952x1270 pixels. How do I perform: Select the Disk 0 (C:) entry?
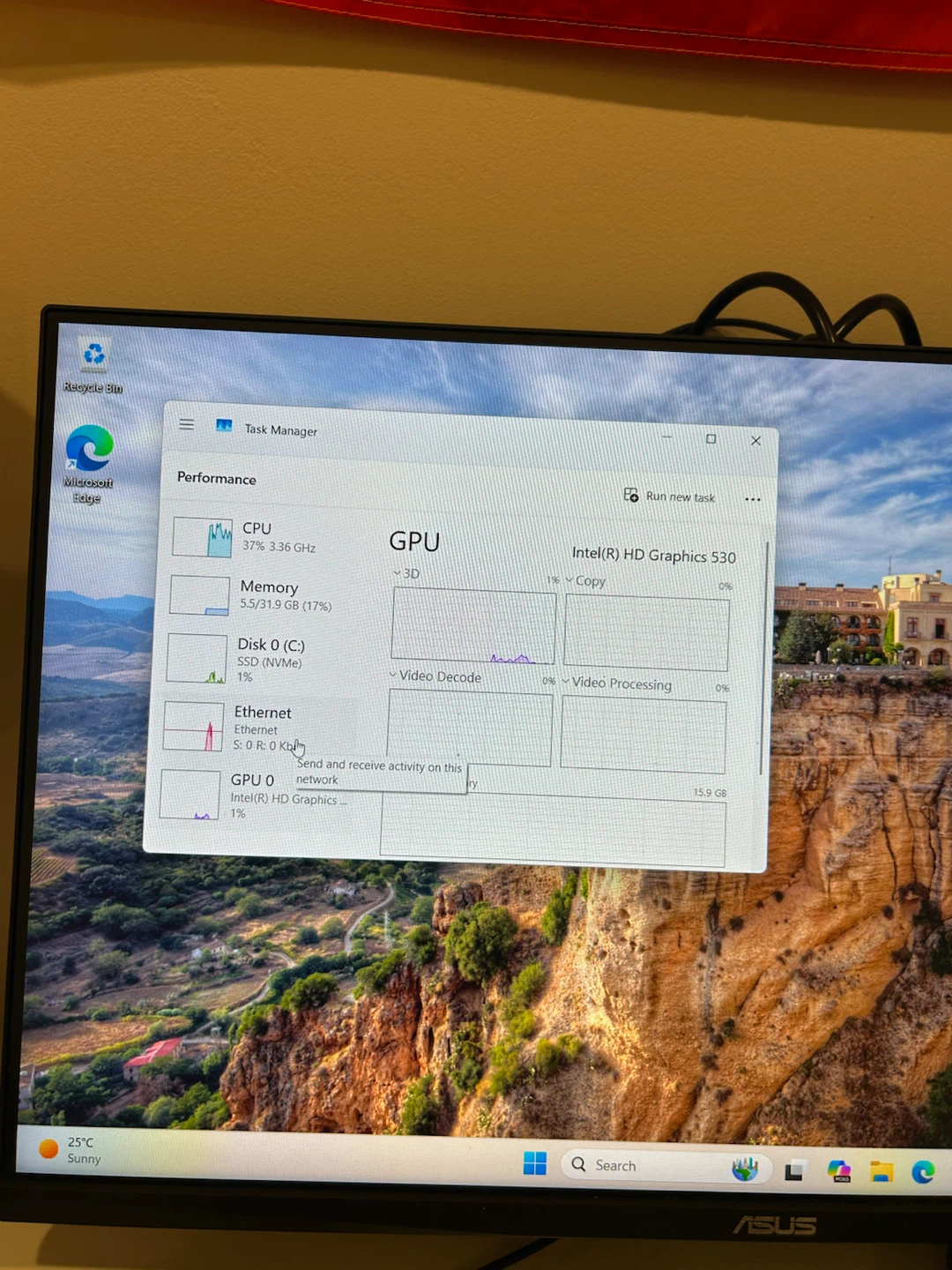[x=259, y=659]
